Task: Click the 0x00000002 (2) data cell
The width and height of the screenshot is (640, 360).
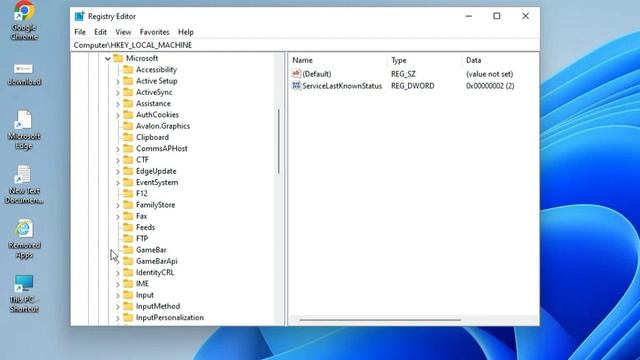Action: pos(490,86)
